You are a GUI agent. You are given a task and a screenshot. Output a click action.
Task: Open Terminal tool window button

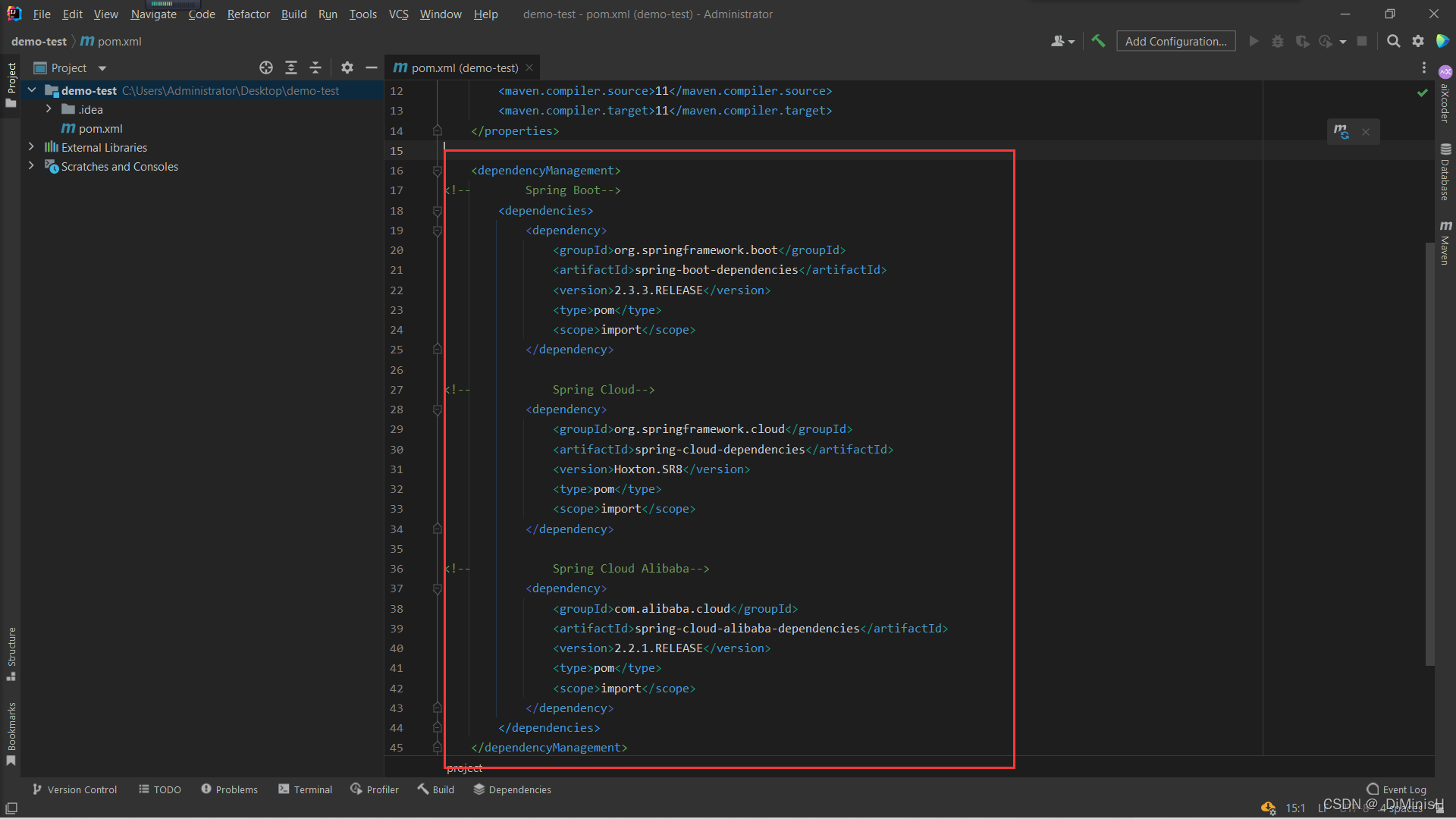click(305, 789)
